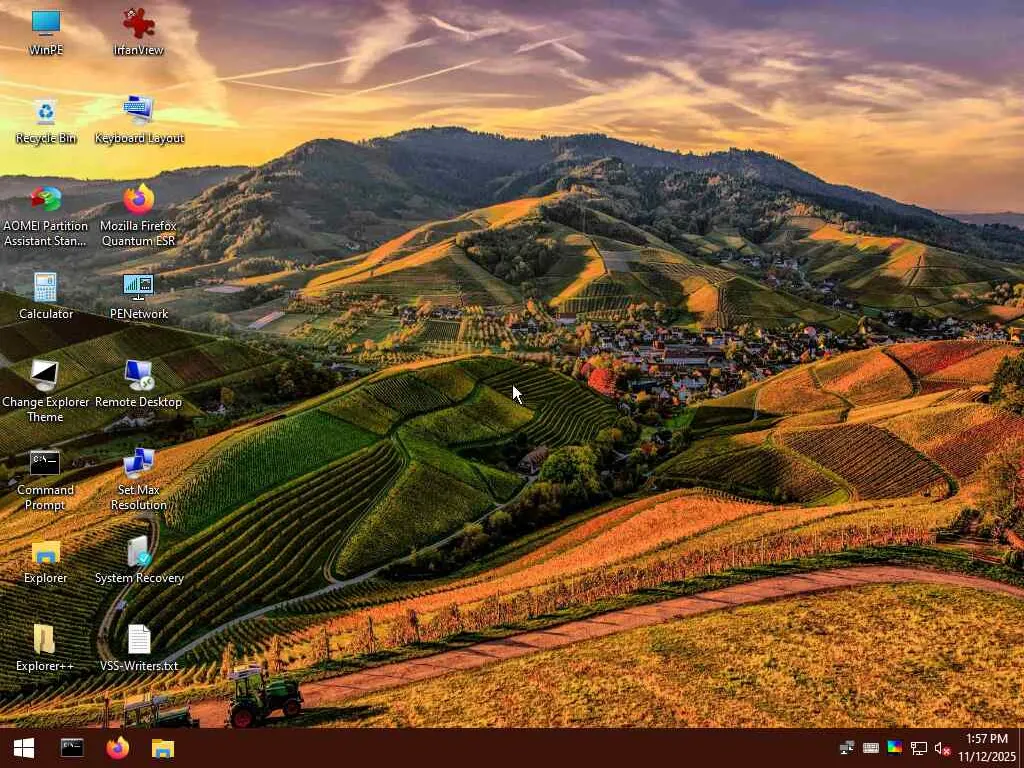Select the Set Max Resolution icon
Viewport: 1024px width, 768px height.
click(138, 480)
